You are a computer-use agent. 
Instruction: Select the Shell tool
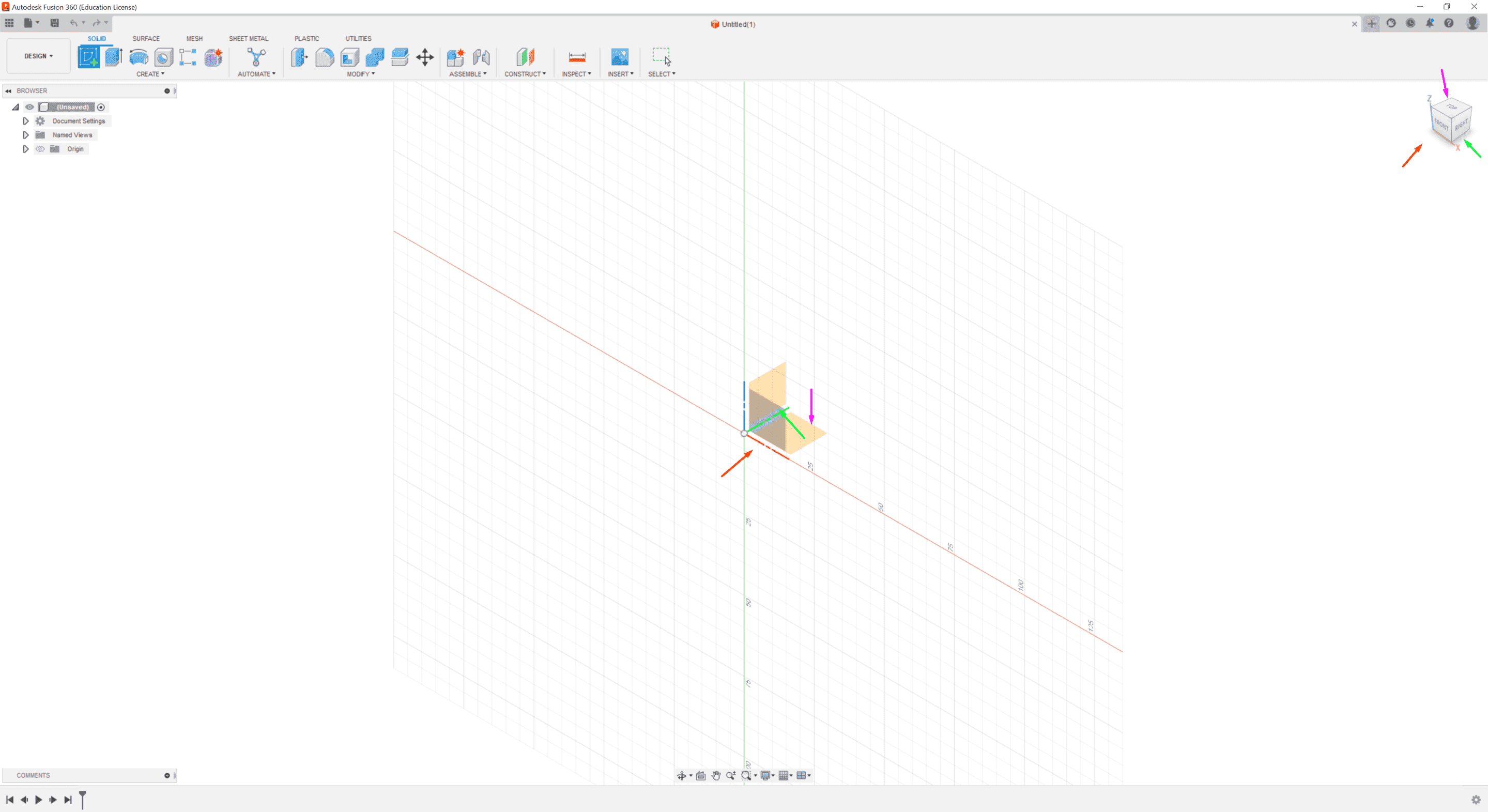coord(350,57)
